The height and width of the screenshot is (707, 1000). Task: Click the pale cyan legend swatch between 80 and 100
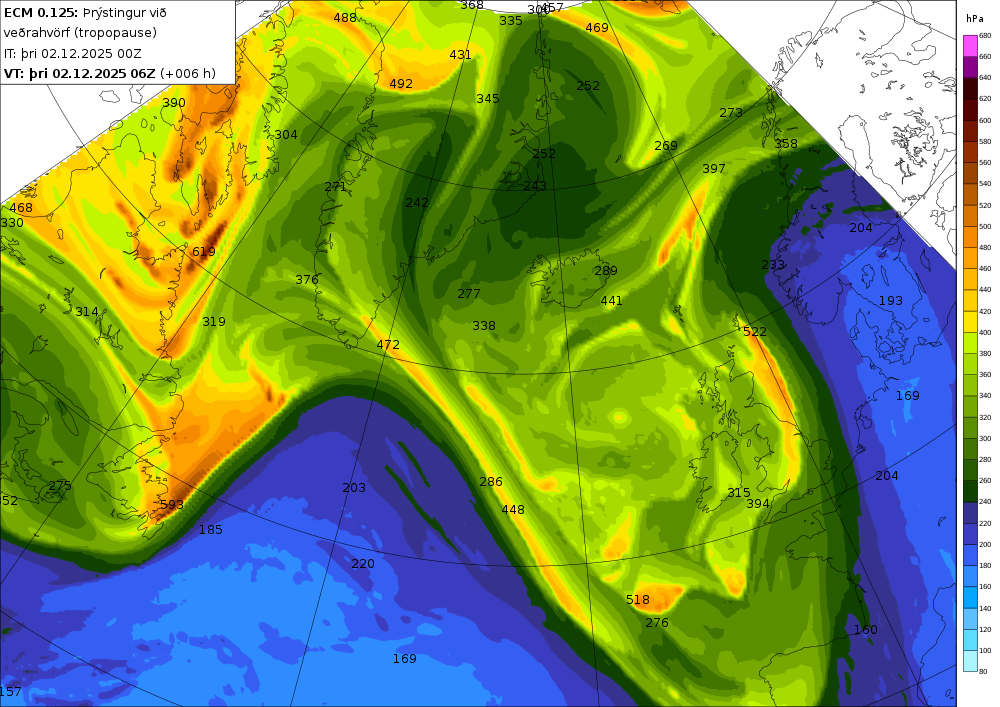coord(970,661)
